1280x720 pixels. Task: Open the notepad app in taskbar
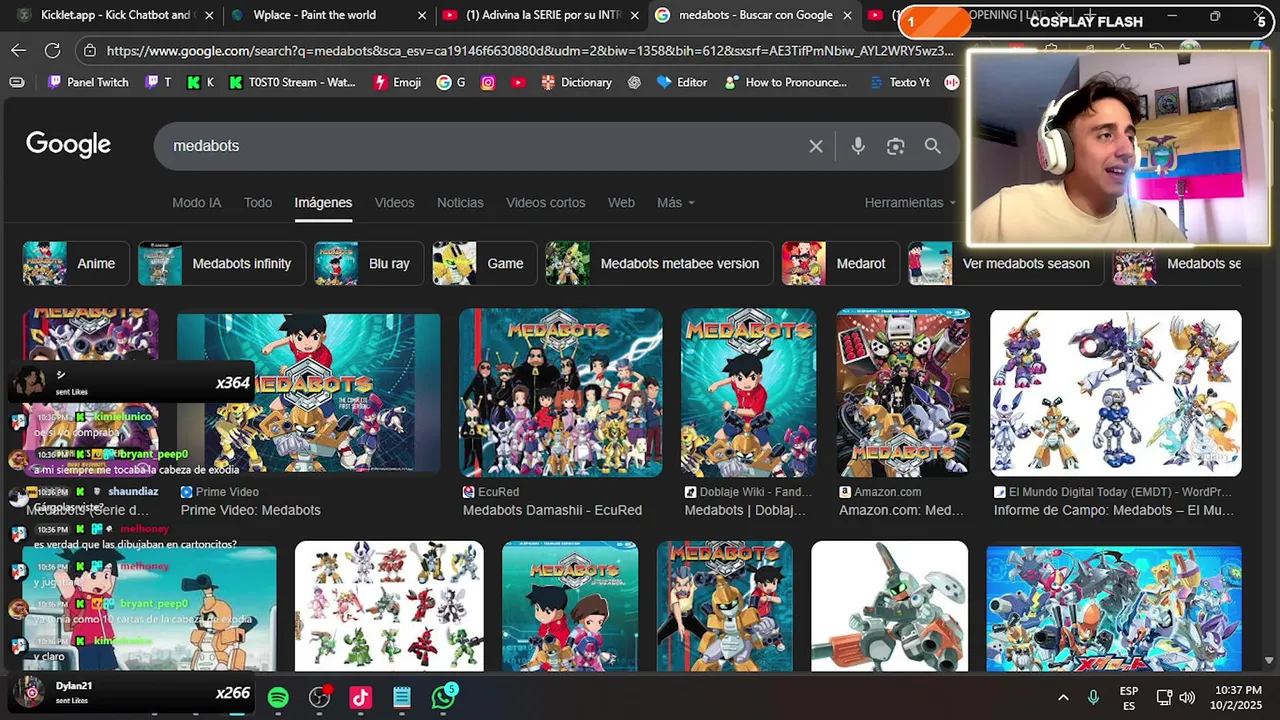[x=402, y=697]
